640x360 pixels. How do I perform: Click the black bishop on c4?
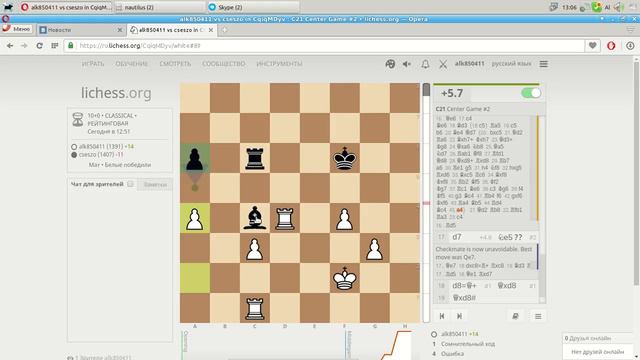coord(255,218)
